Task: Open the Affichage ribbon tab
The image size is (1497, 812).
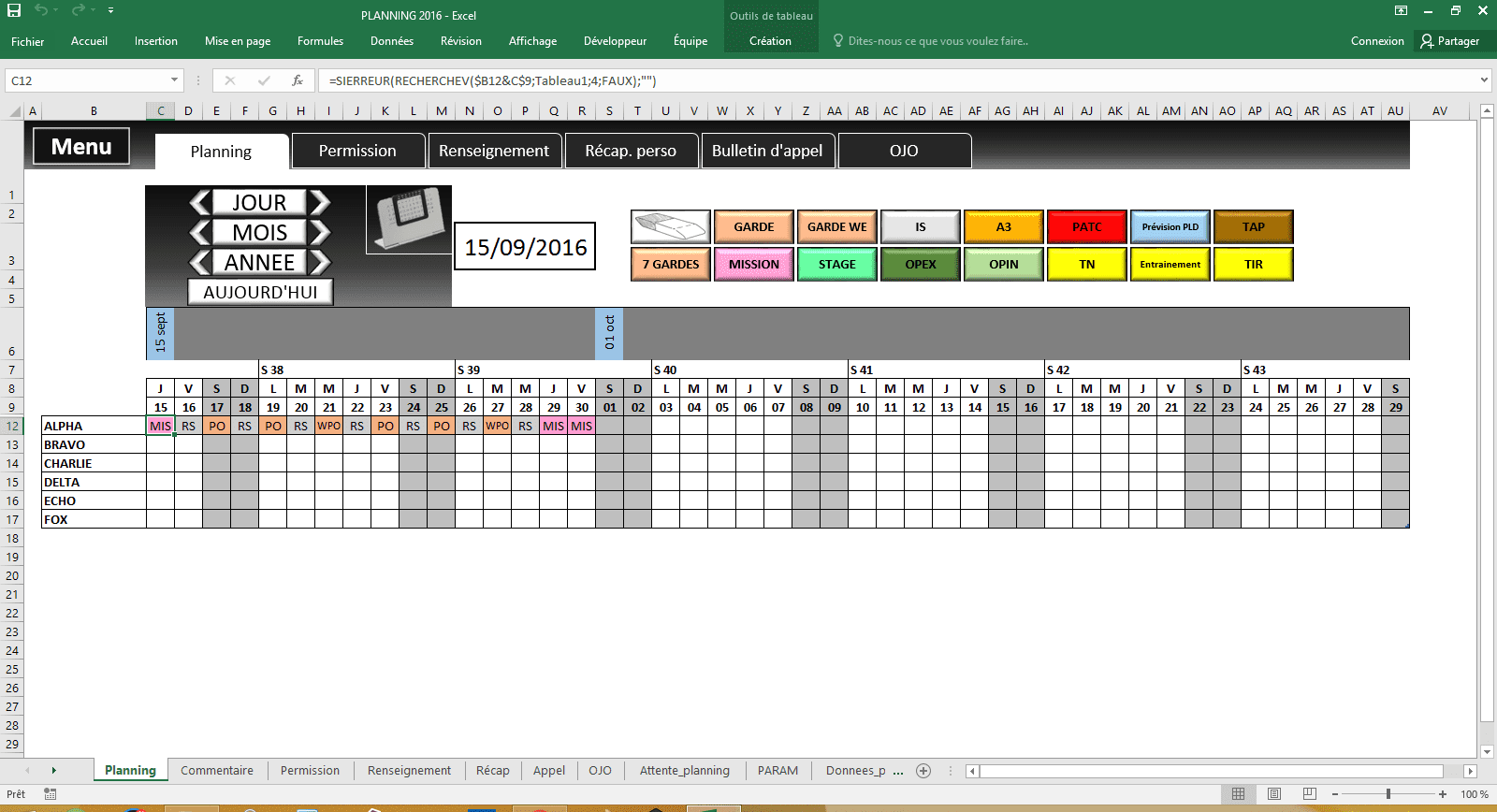Action: coord(533,41)
